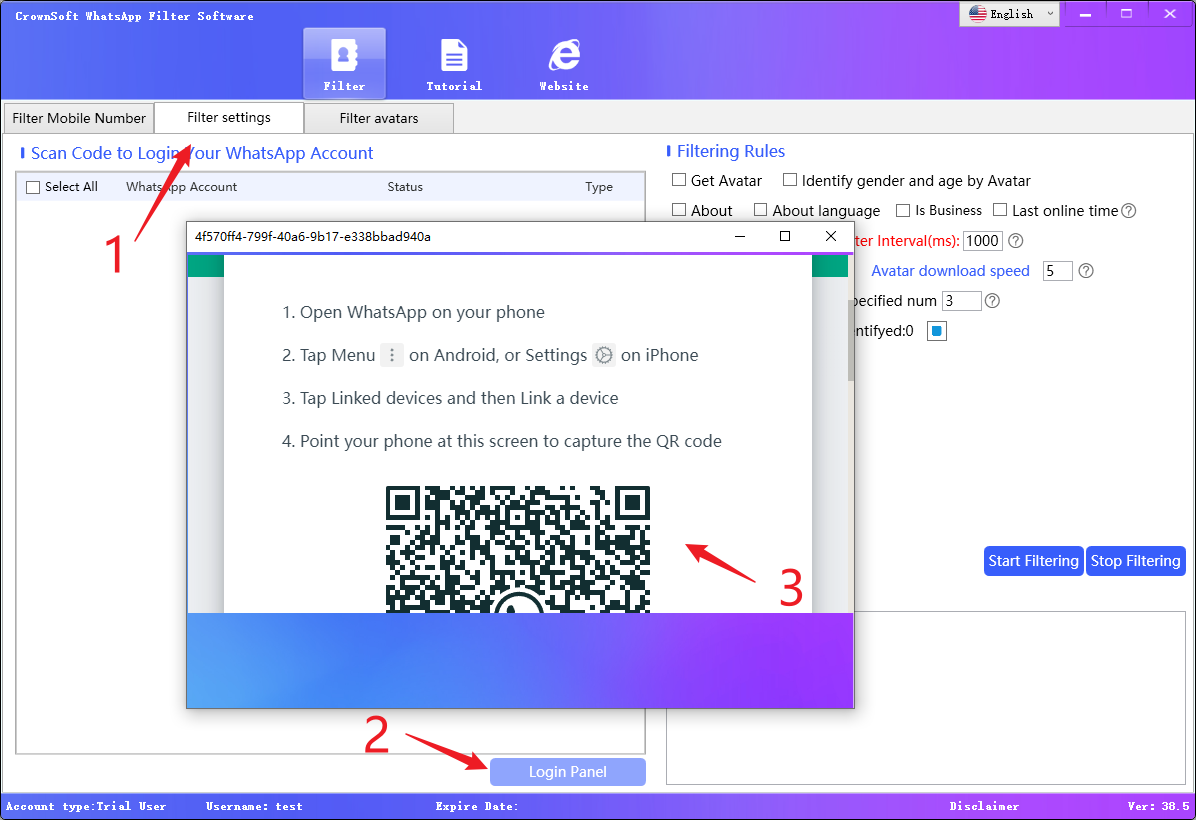Close the QR code login popup window
1196x820 pixels.
click(831, 236)
